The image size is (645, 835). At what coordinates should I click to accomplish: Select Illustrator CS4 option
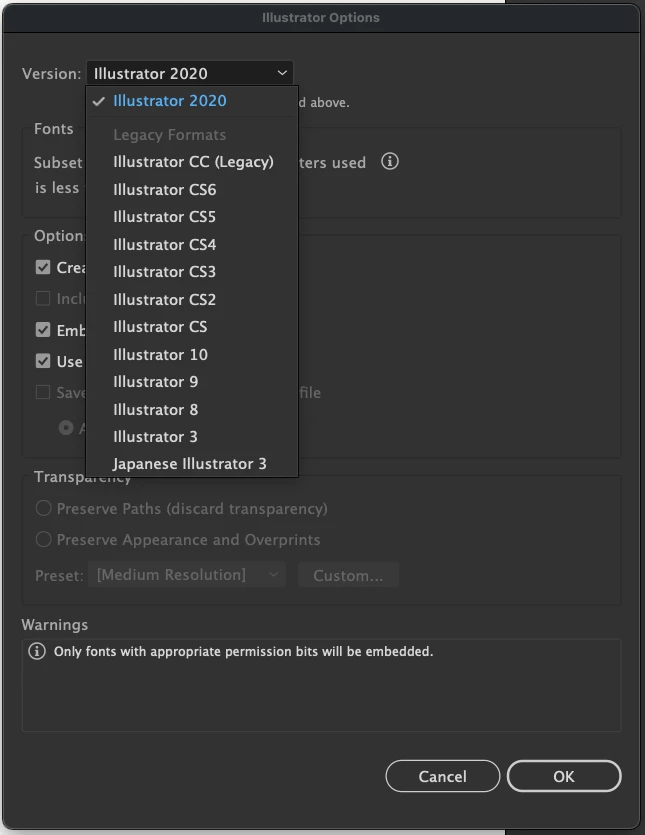pyautogui.click(x=192, y=244)
